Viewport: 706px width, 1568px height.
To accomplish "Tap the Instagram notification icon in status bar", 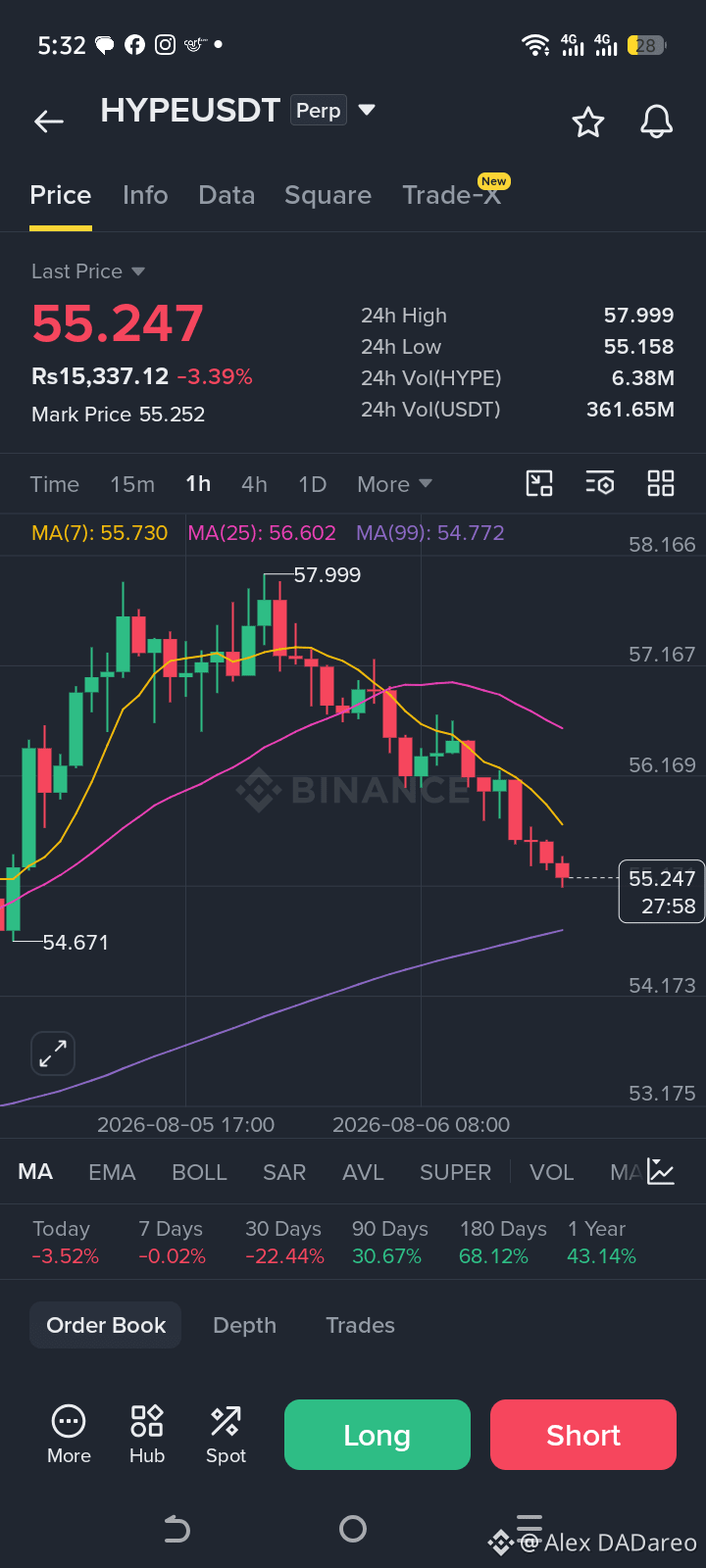I will (166, 45).
